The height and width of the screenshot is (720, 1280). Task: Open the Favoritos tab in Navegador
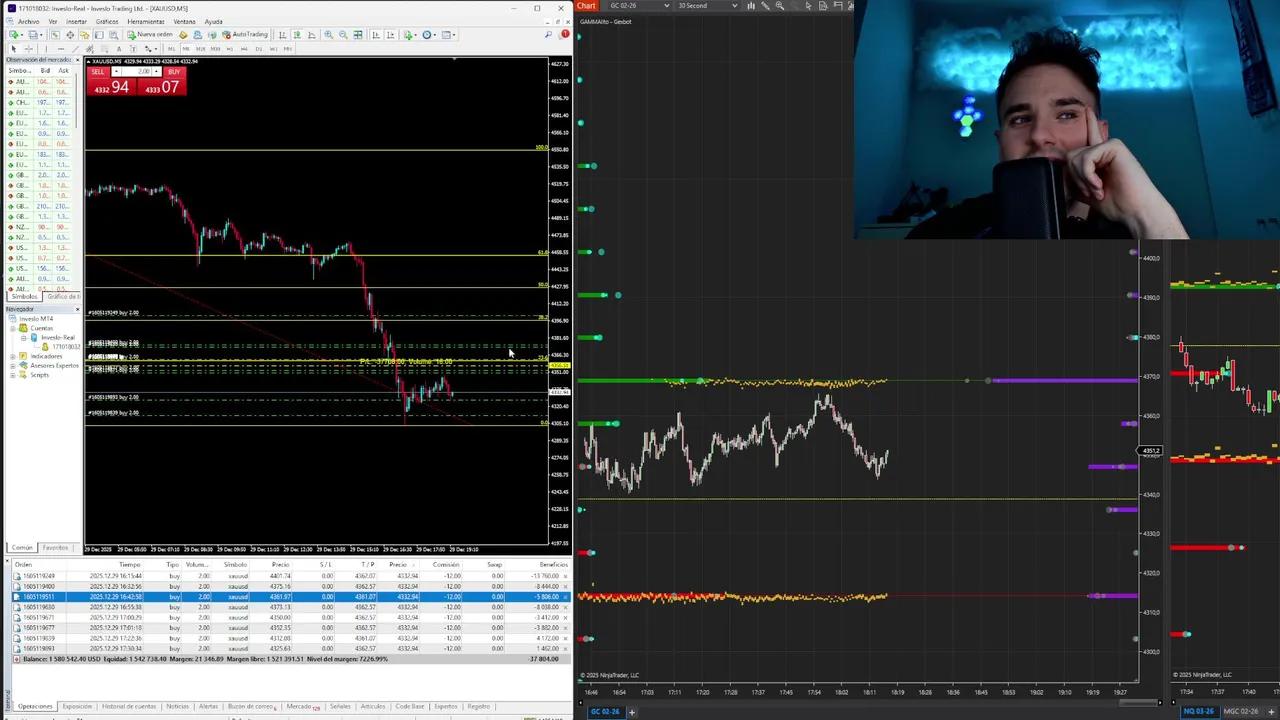click(x=56, y=548)
